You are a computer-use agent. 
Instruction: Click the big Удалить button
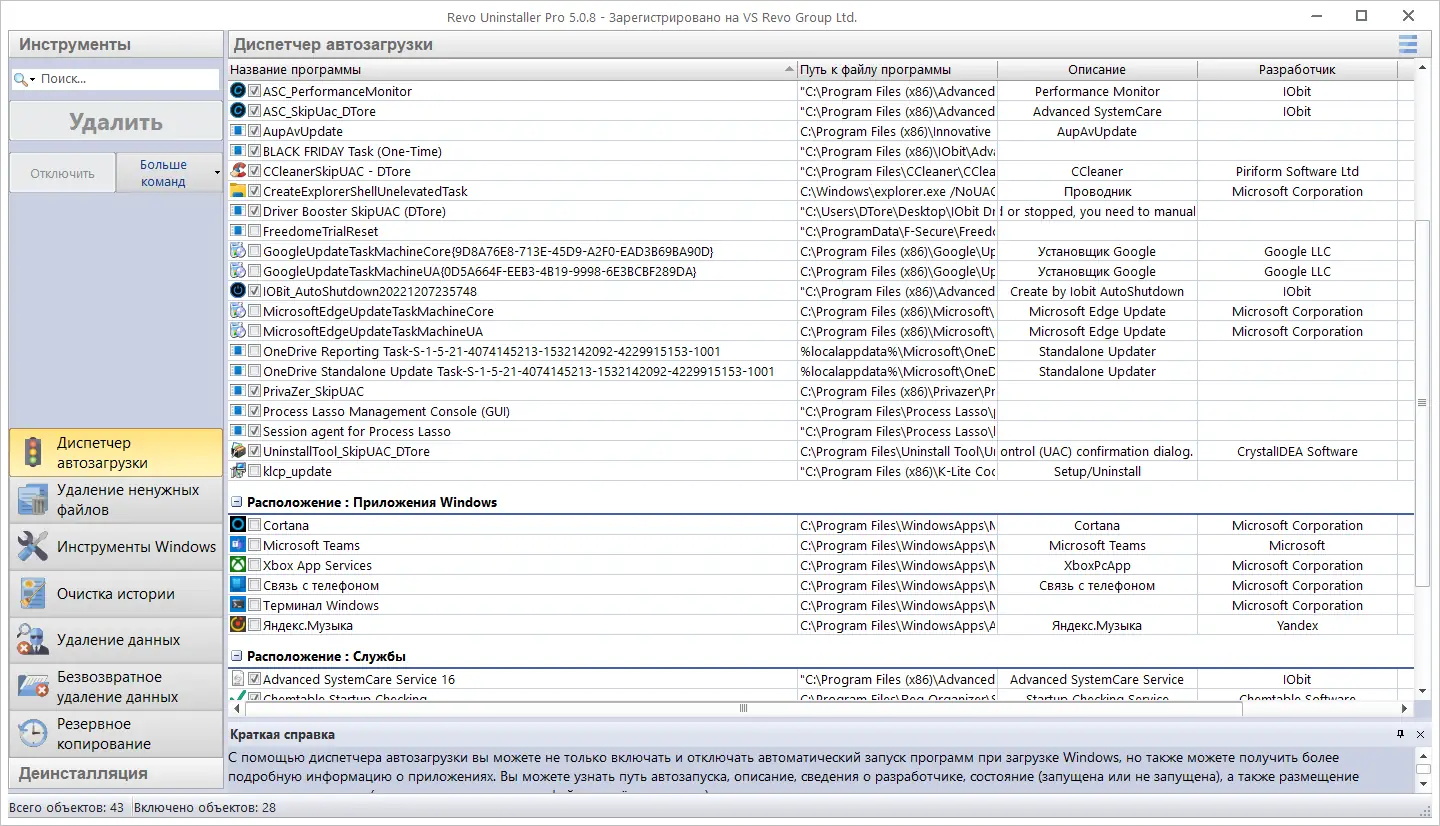click(x=116, y=122)
